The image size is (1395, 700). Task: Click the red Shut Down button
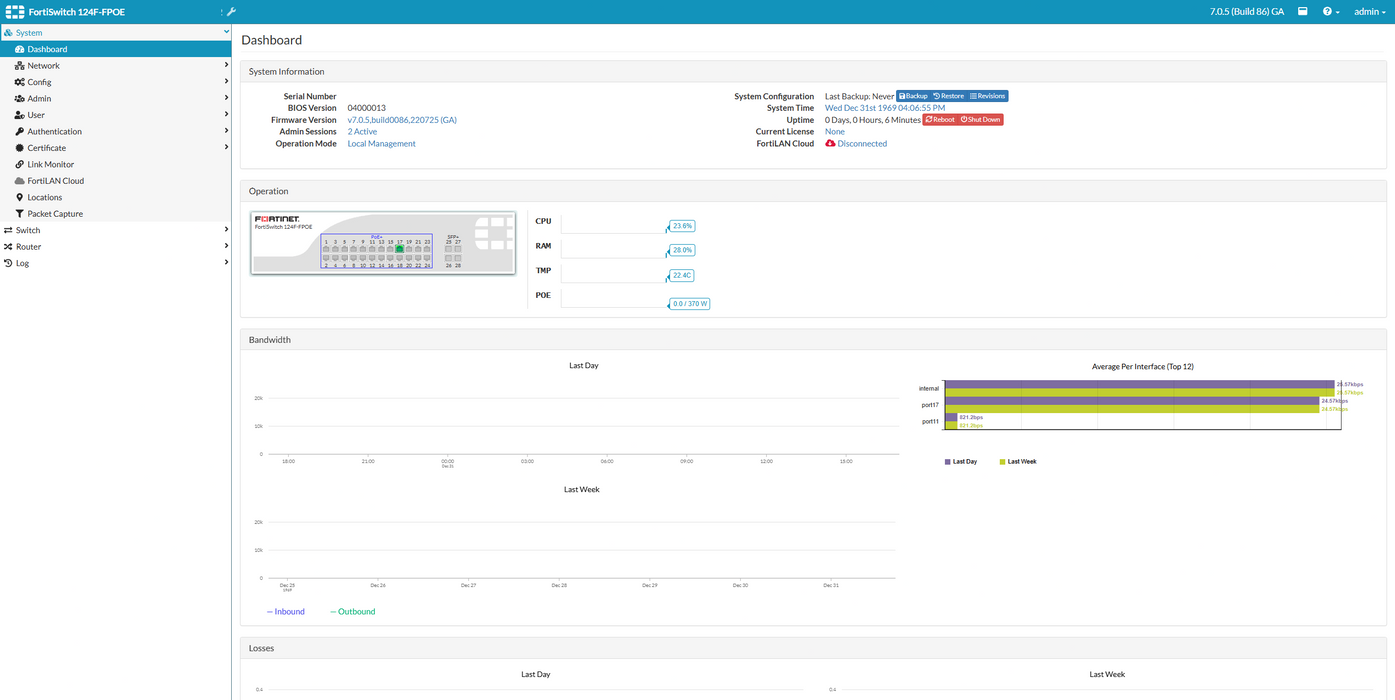[981, 120]
